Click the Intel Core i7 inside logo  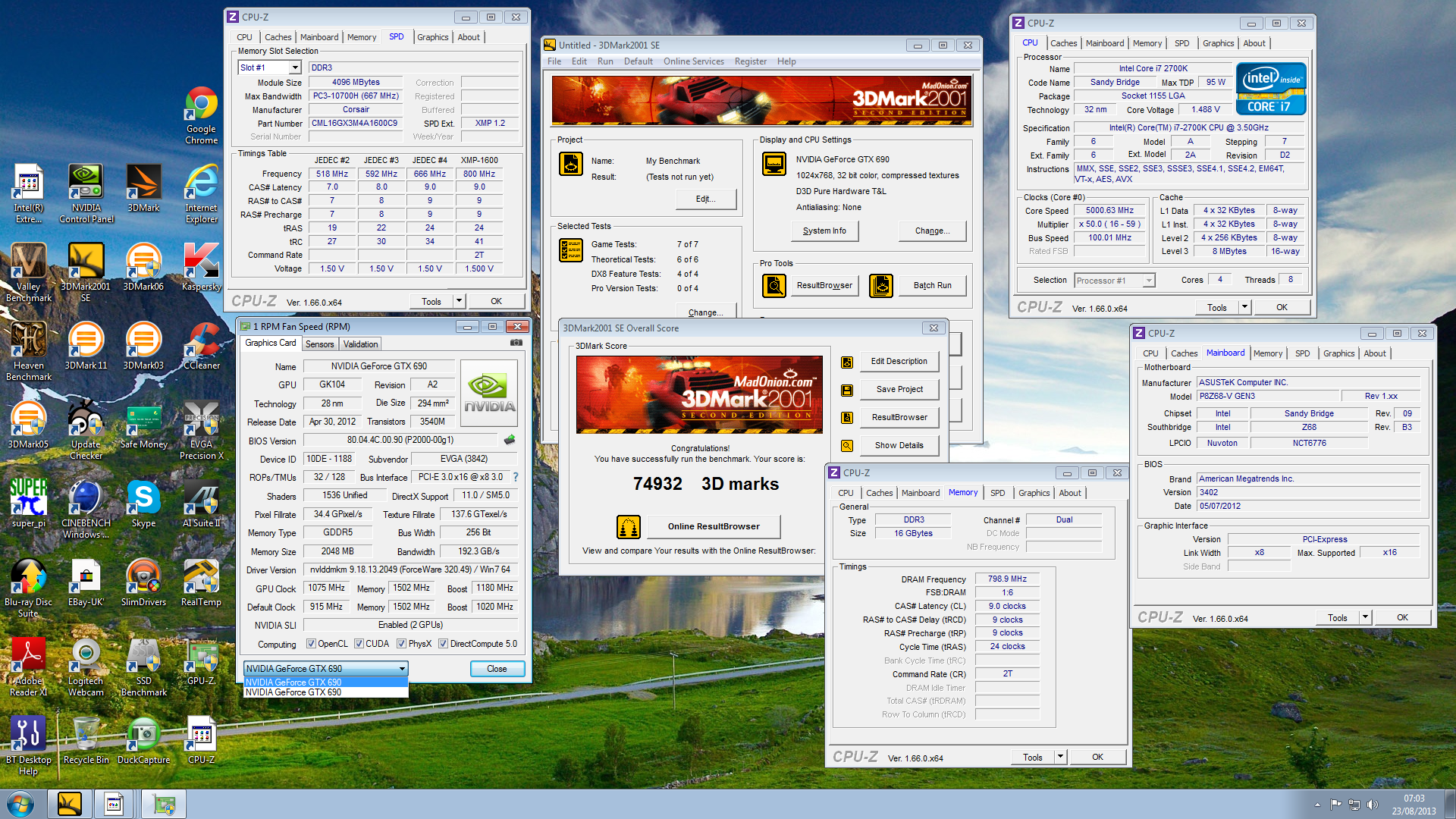pyautogui.click(x=1271, y=89)
